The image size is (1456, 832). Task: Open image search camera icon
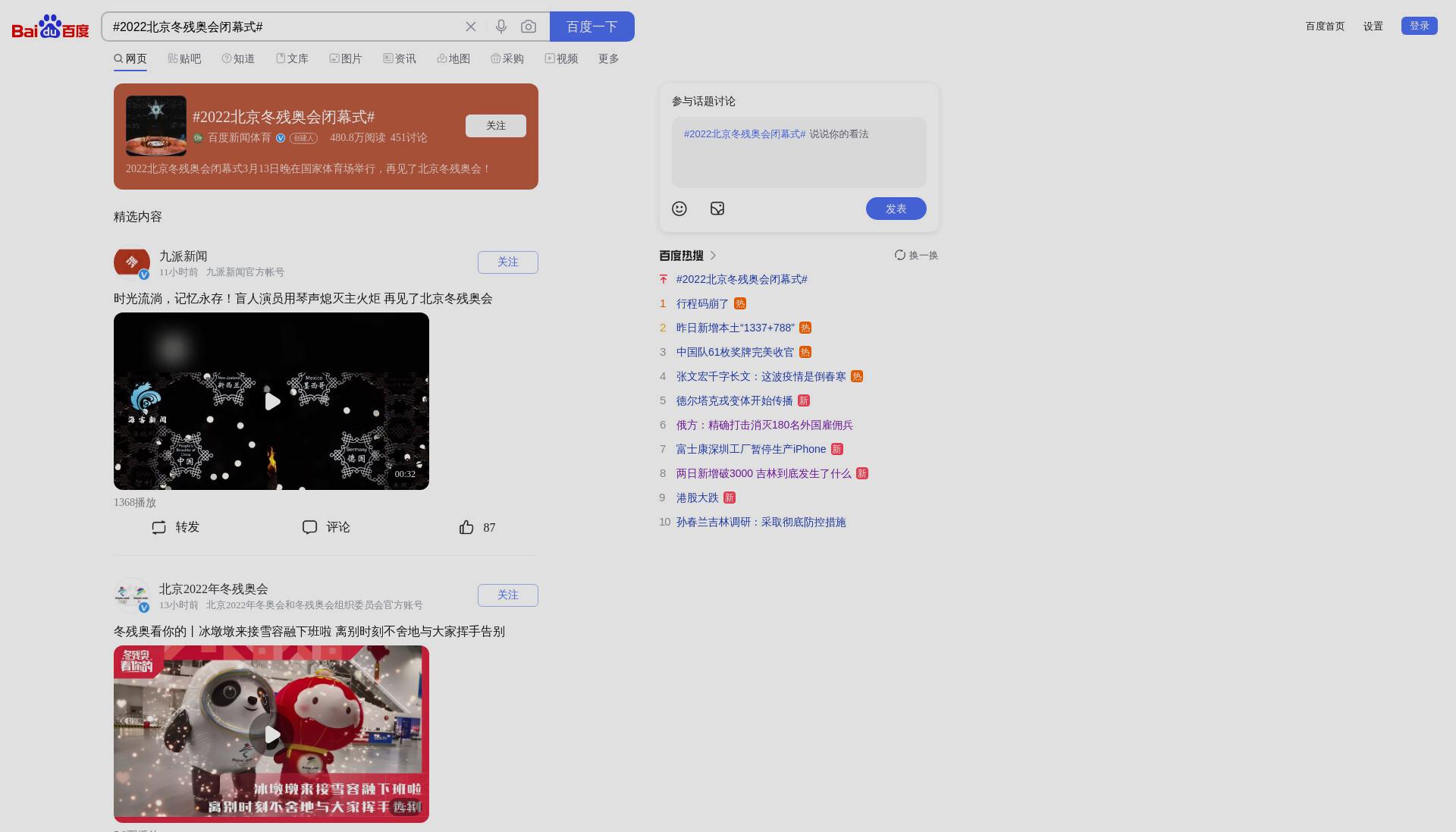tap(529, 27)
